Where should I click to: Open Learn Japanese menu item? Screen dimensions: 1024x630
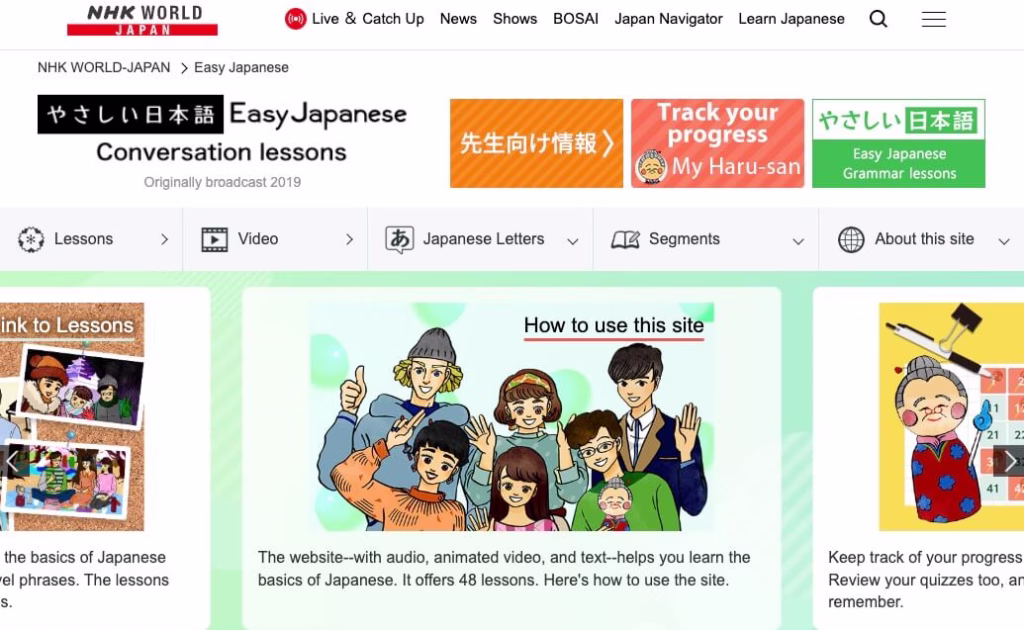pos(791,19)
